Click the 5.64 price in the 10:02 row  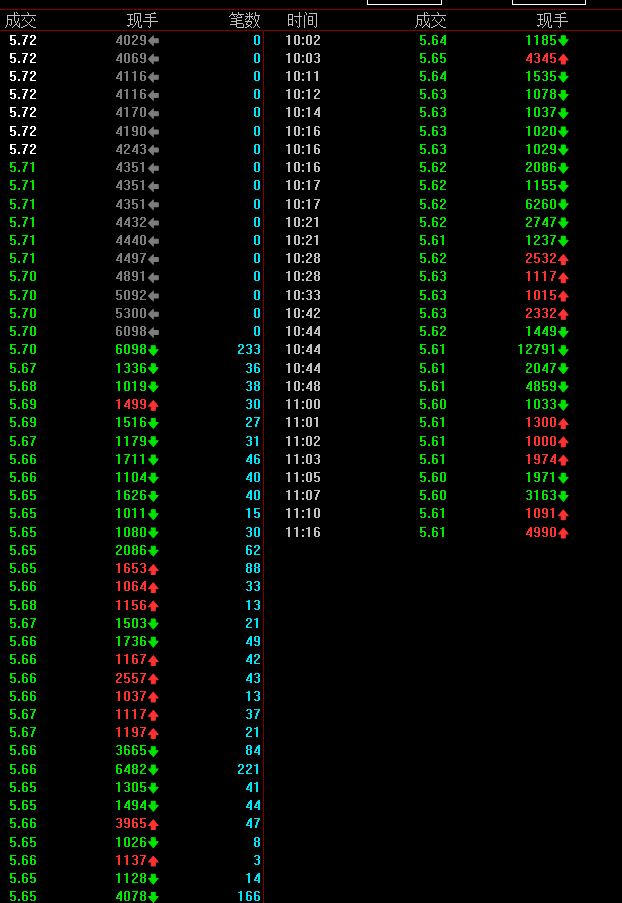pyautogui.click(x=433, y=40)
